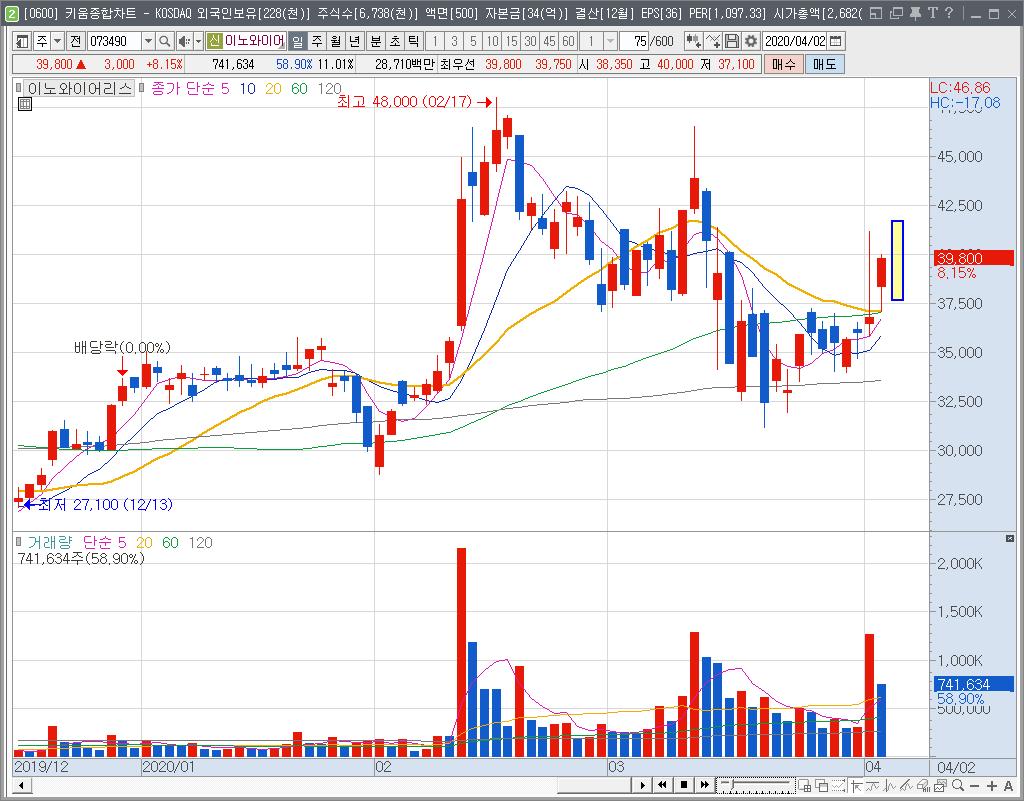Click the chart image capture icon
Image resolution: width=1024 pixels, height=801 pixels.
[940, 785]
